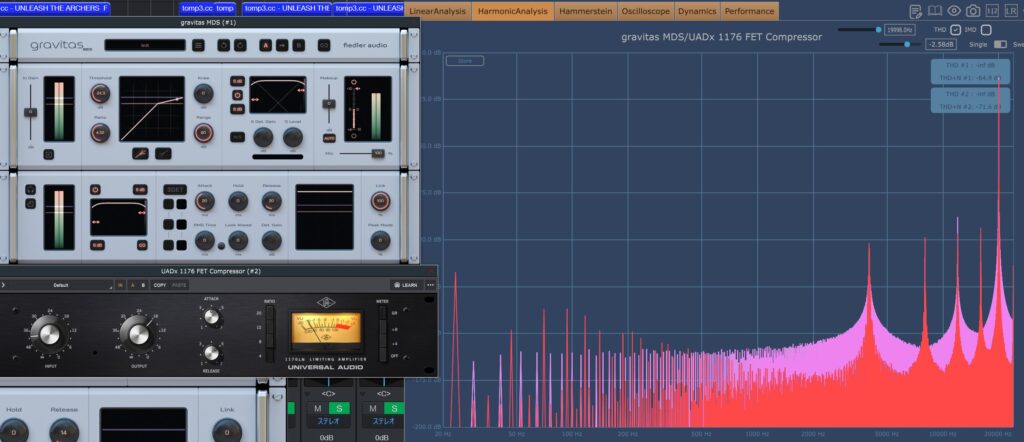Click the notes document icon

coord(915,11)
